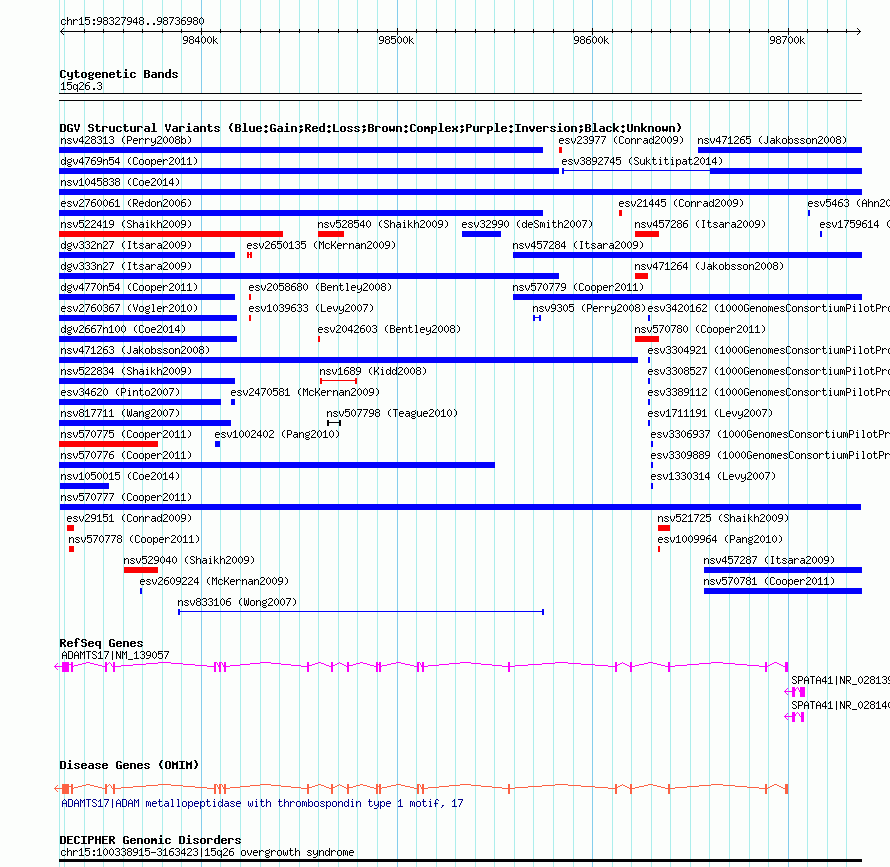Click the red bar under nsv570780 (Cooper2011)

coord(646,339)
